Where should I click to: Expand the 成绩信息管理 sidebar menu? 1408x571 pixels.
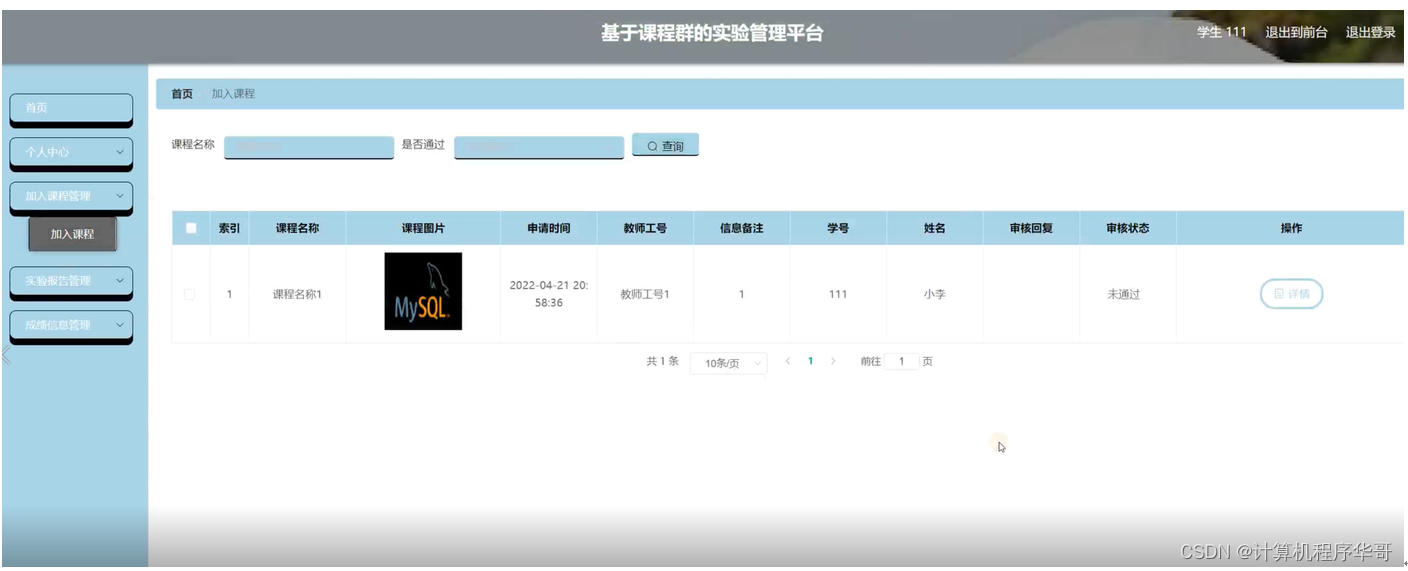[x=71, y=325]
